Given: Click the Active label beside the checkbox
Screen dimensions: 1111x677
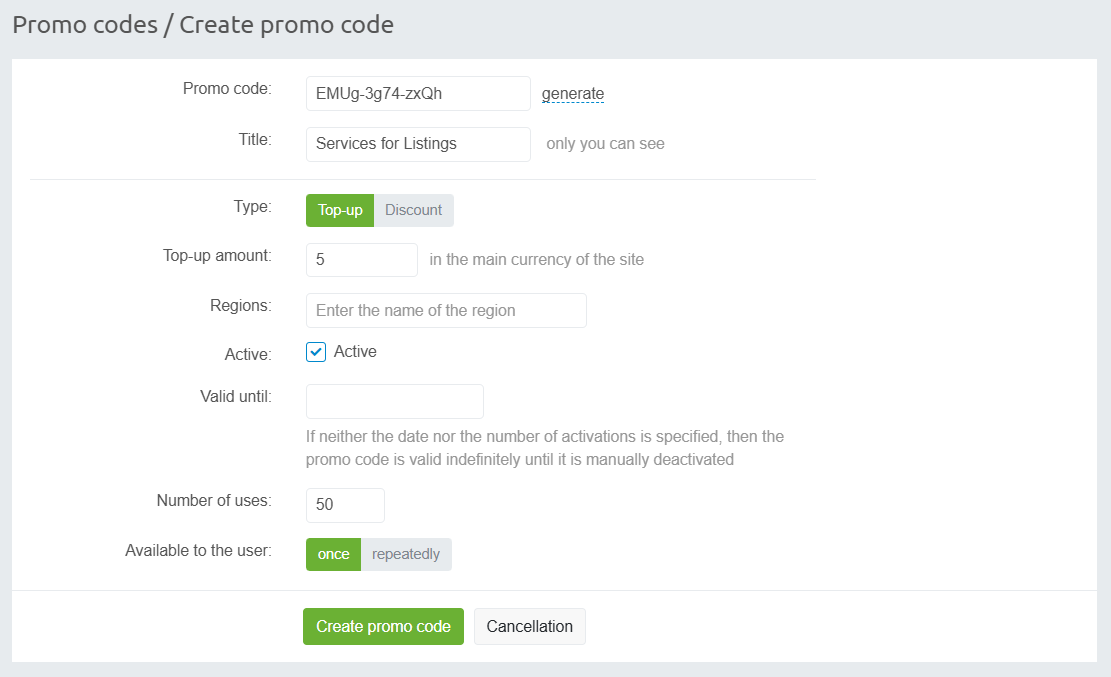Looking at the screenshot, I should (x=355, y=352).
